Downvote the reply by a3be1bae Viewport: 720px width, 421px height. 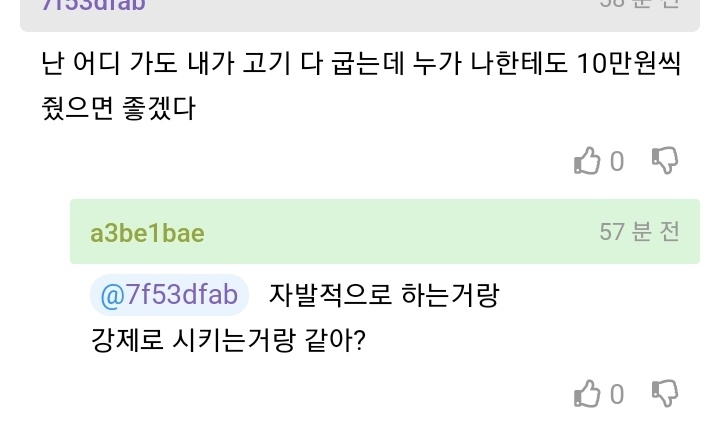665,393
